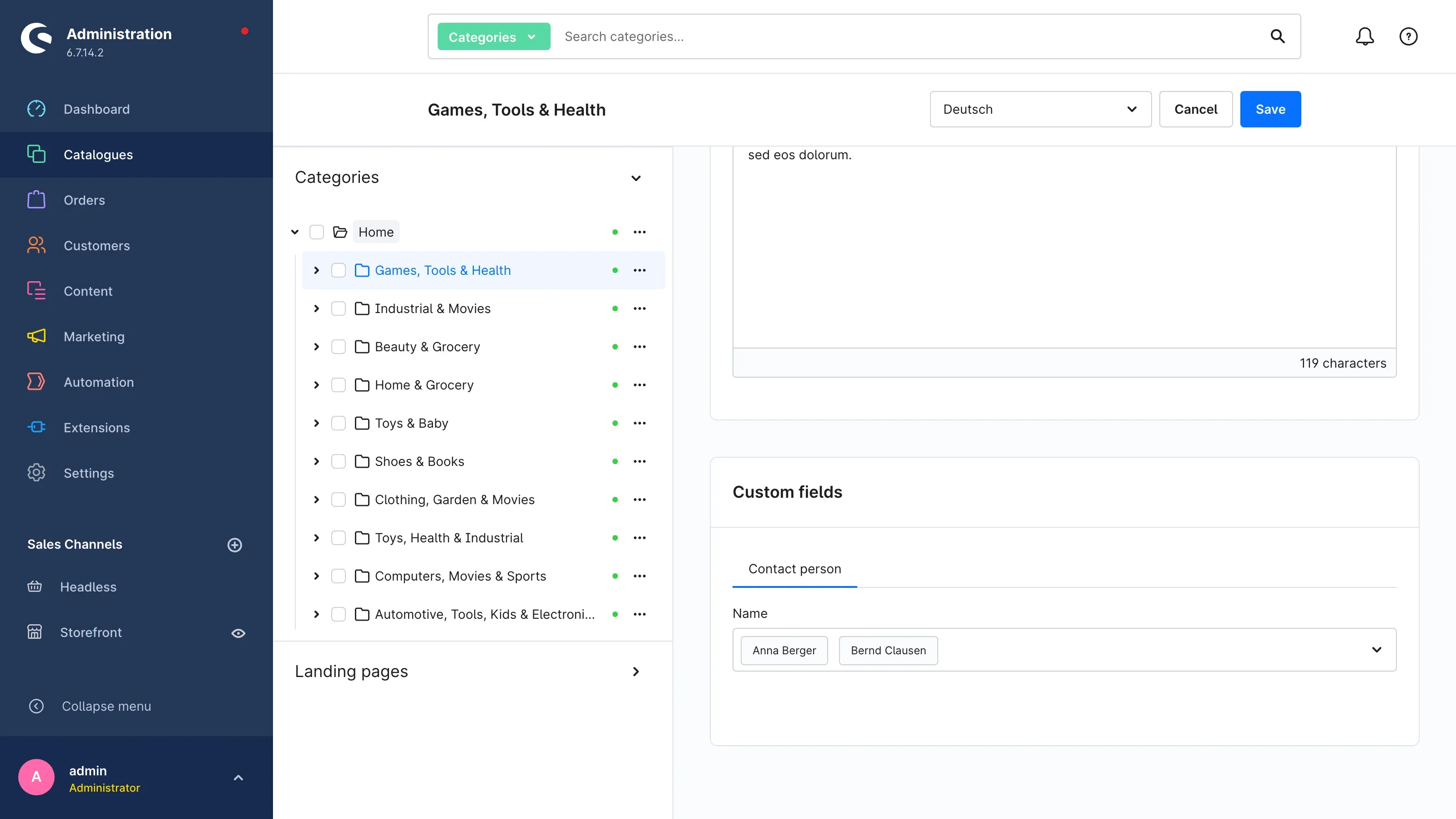Click the Cancel button
Screen dimensions: 1456x819
[1195, 109]
